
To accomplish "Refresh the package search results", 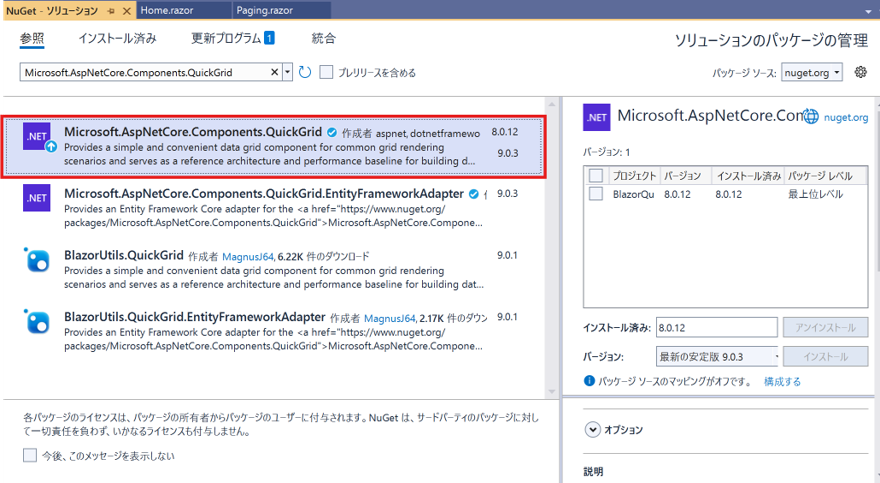I will 305,72.
